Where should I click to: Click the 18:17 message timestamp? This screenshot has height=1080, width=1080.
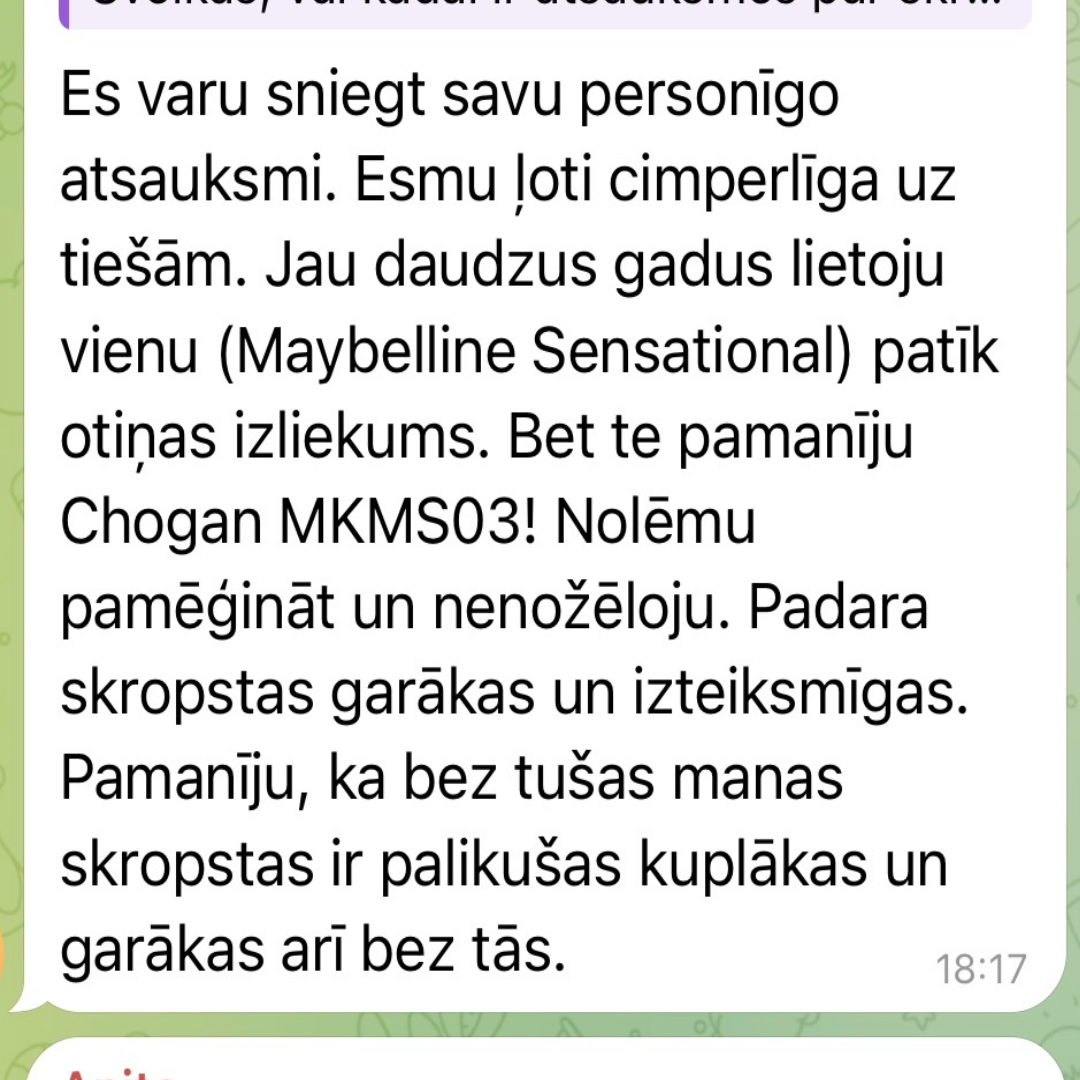point(981,969)
